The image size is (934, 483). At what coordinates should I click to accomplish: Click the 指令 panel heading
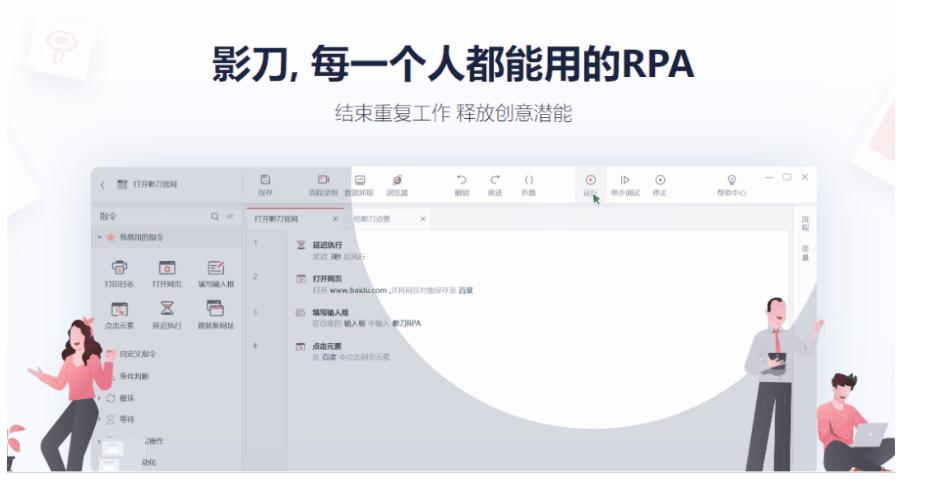point(108,217)
